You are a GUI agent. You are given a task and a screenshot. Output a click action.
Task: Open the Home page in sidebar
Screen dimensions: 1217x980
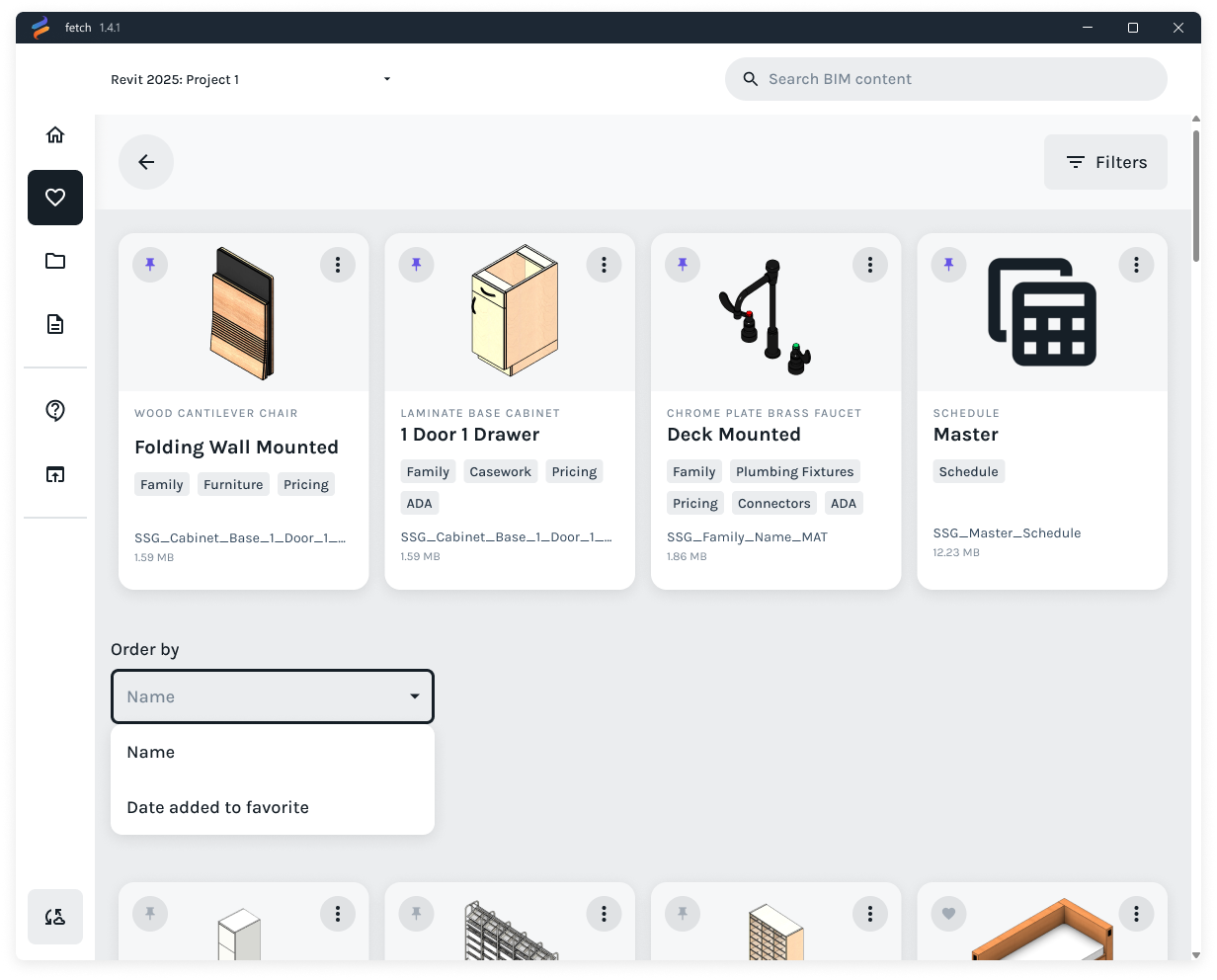[x=55, y=134]
